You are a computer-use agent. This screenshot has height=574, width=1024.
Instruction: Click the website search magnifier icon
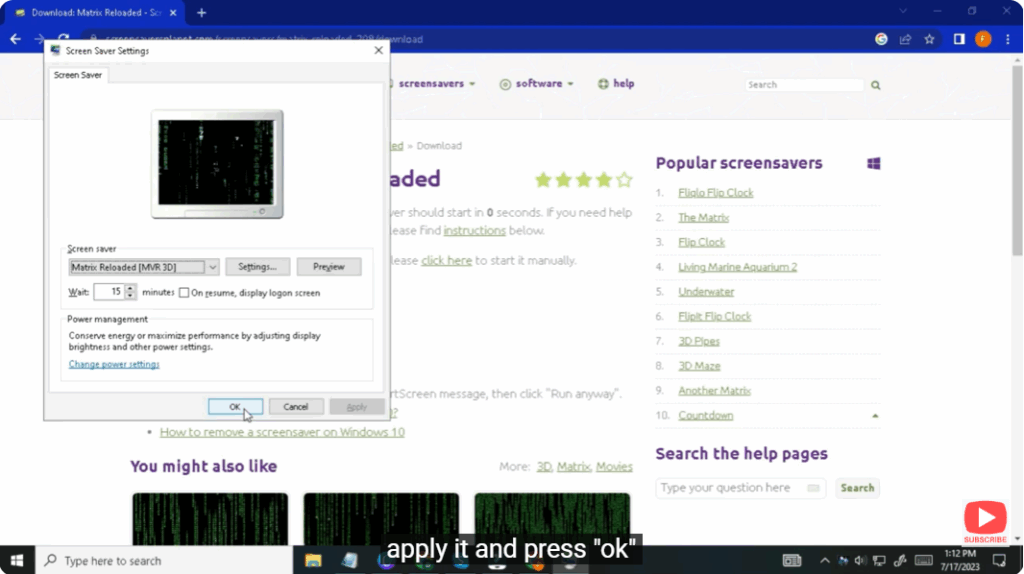coord(876,85)
